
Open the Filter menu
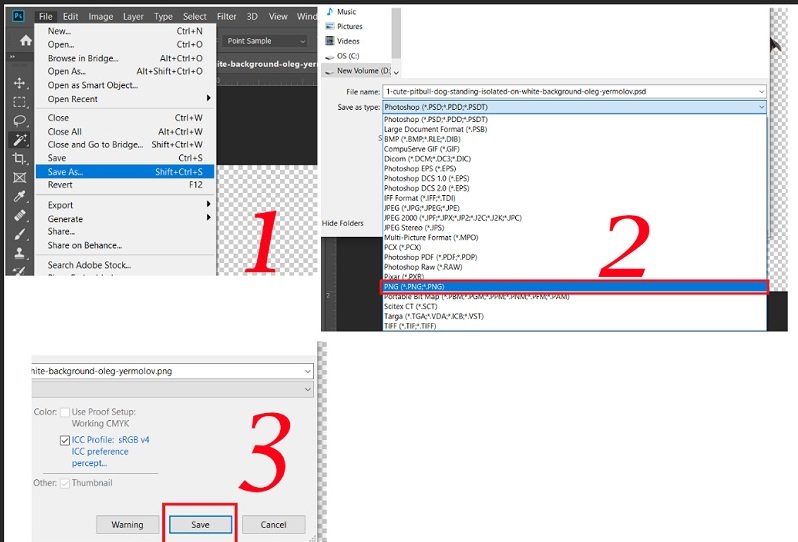(226, 16)
